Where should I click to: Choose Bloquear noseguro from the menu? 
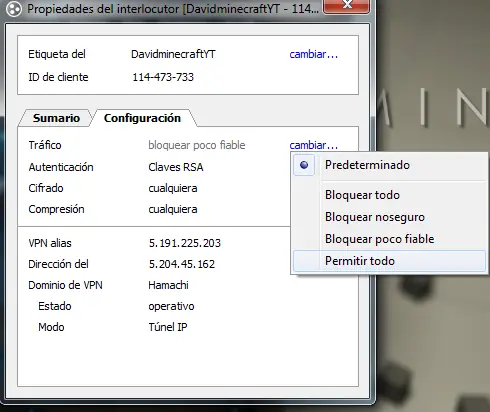389,217
